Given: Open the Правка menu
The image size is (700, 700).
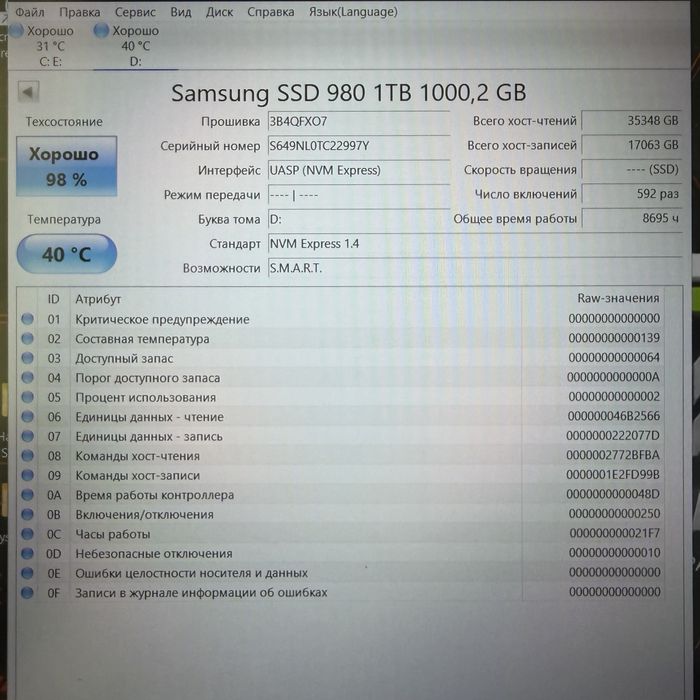Looking at the screenshot, I should point(79,12).
